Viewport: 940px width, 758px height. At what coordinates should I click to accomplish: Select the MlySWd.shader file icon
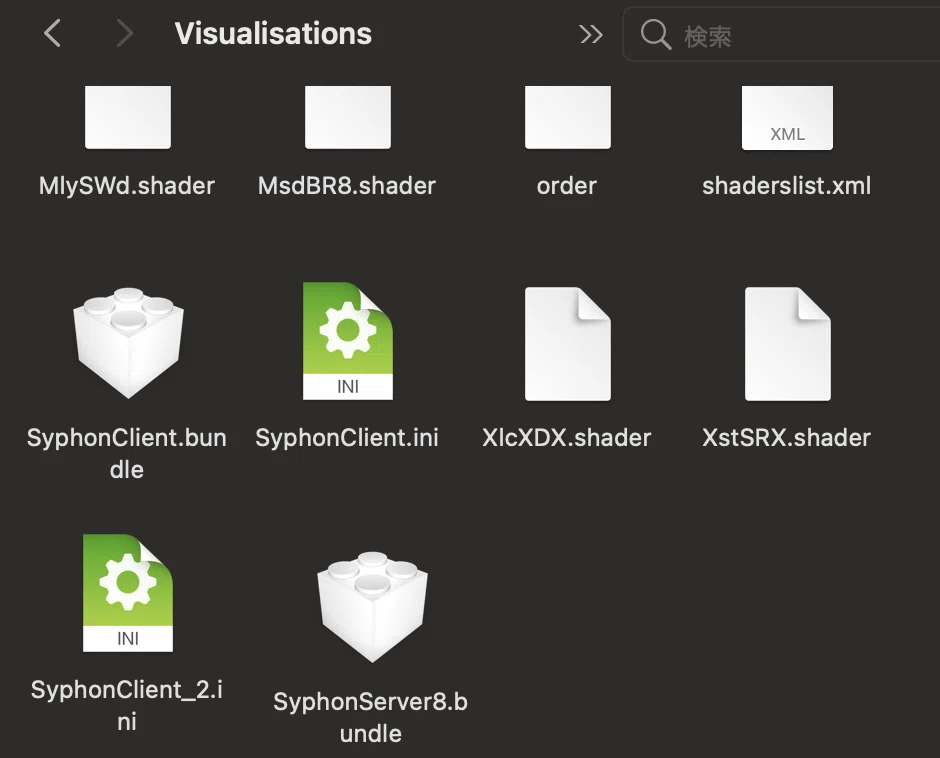128,117
